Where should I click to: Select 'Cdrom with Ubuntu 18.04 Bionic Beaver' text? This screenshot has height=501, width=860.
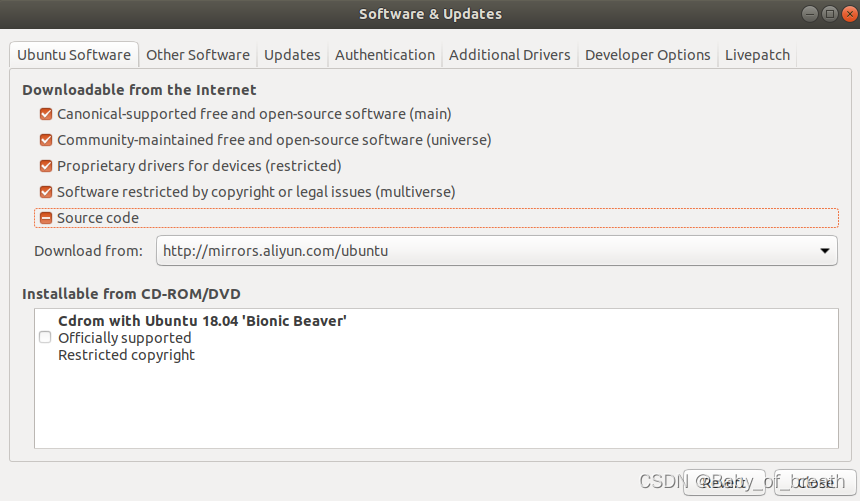[x=202, y=321]
